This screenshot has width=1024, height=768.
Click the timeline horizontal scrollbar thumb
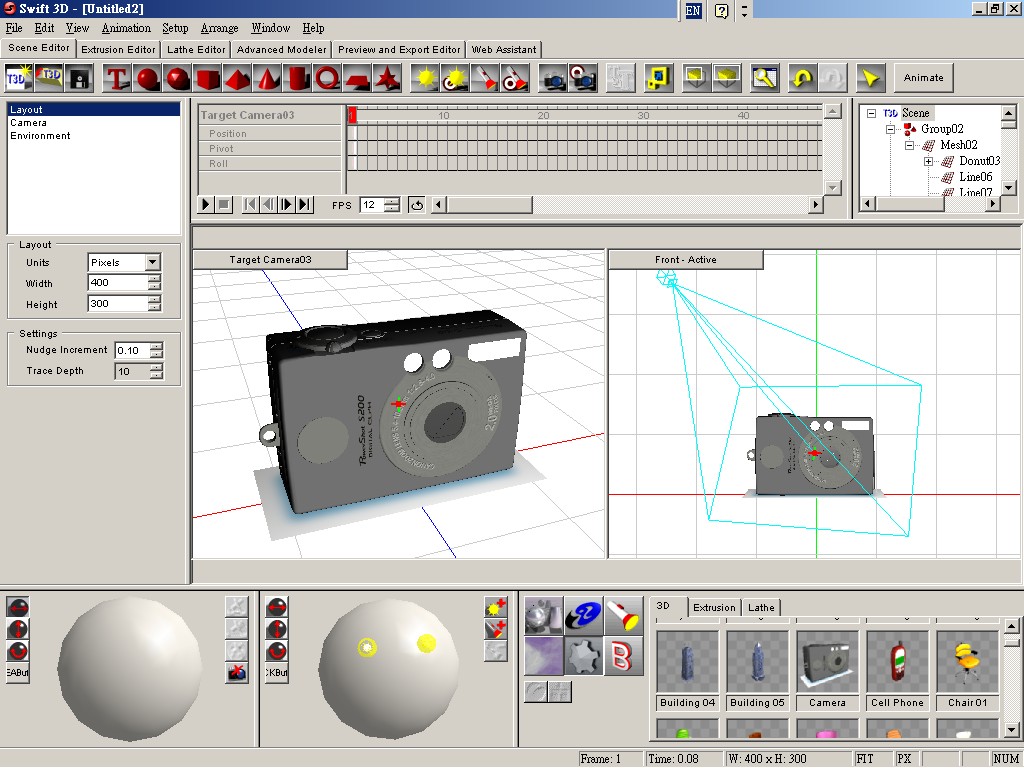490,205
